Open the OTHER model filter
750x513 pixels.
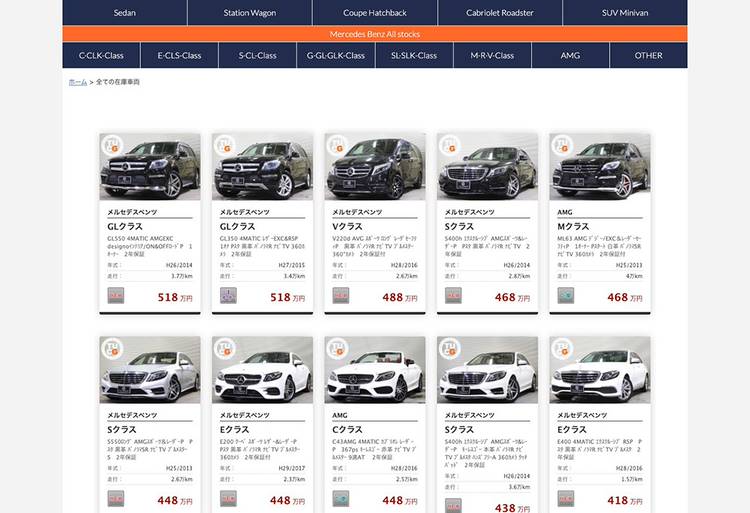click(x=648, y=55)
